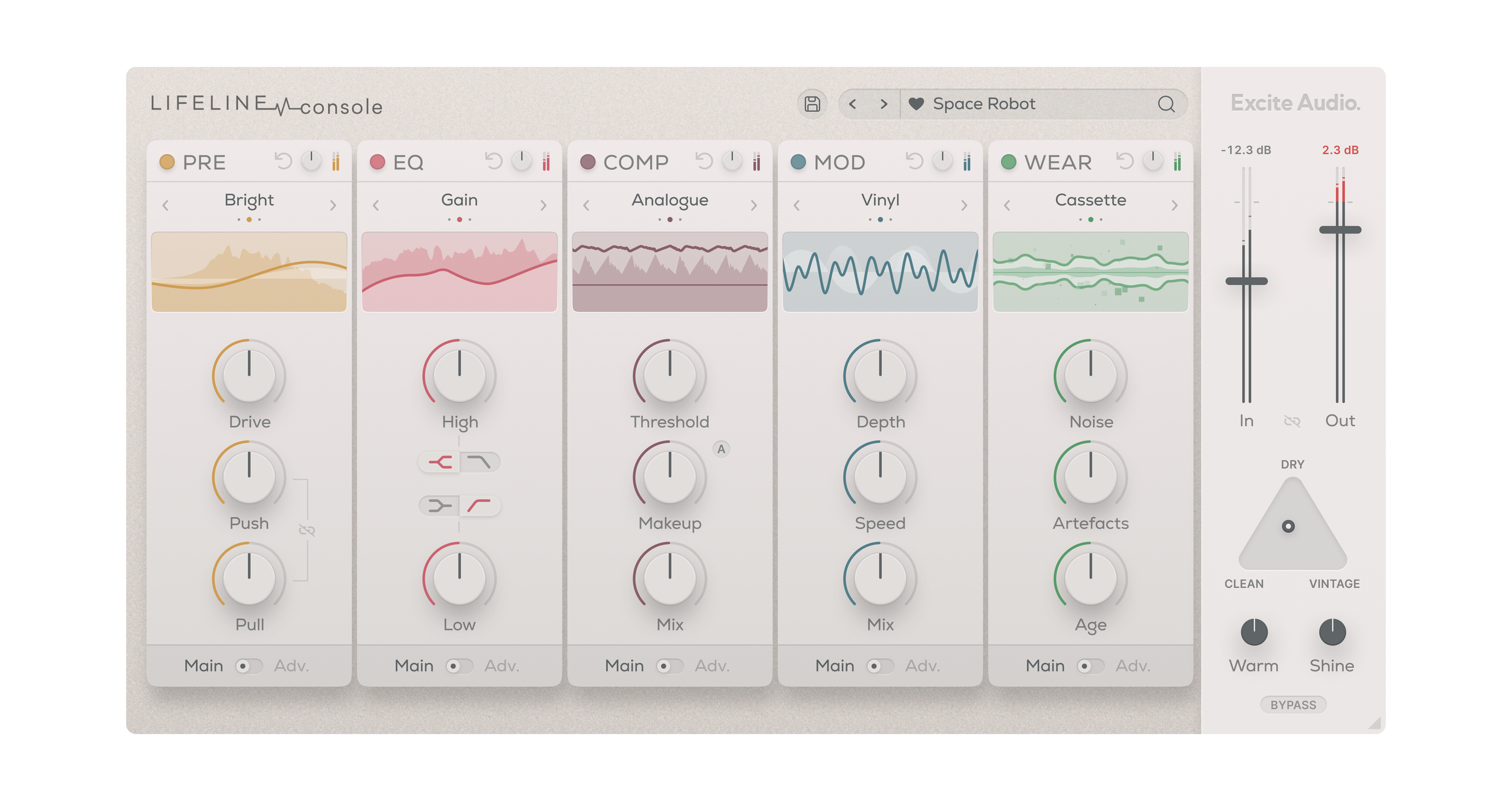Click the Push/Pull link chain icon
Image resolution: width=1512 pixels, height=801 pixels.
(307, 531)
